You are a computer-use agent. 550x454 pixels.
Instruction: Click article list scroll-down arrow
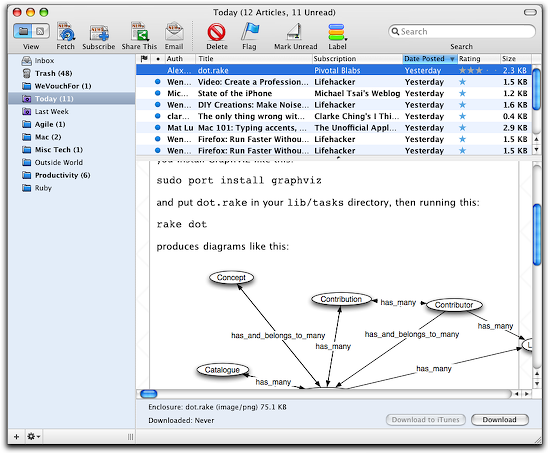536,150
